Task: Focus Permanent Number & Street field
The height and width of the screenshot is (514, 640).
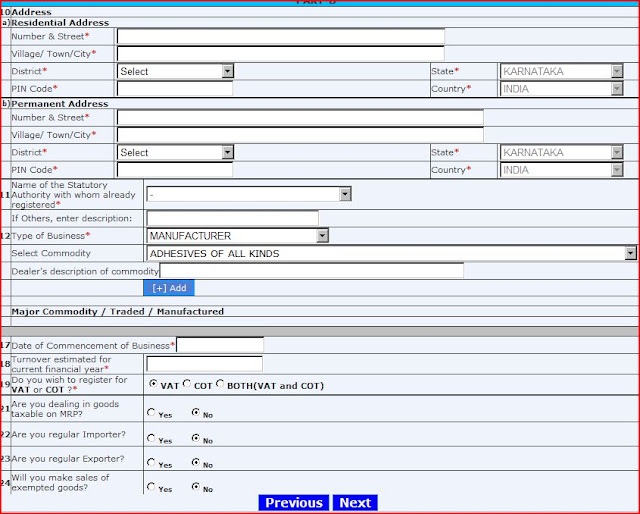Action: coord(300,118)
